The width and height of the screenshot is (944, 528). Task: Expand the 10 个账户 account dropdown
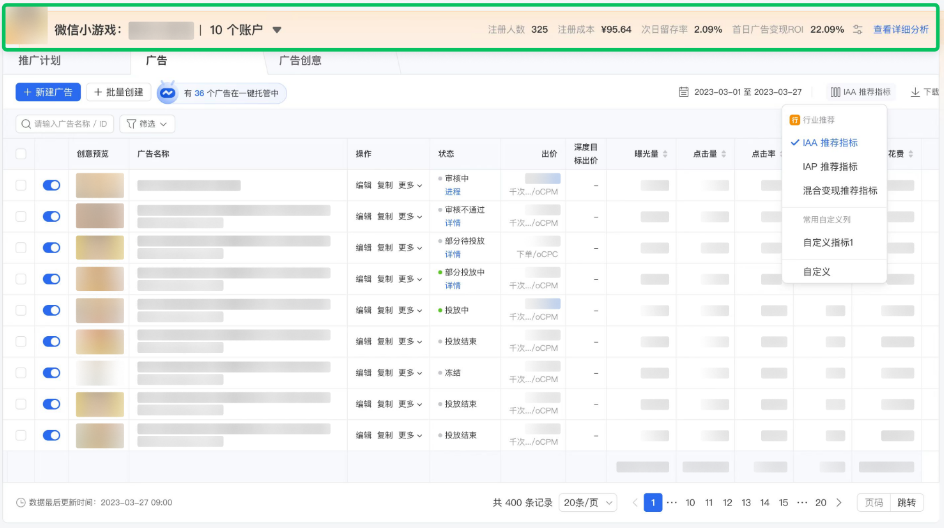pos(245,30)
